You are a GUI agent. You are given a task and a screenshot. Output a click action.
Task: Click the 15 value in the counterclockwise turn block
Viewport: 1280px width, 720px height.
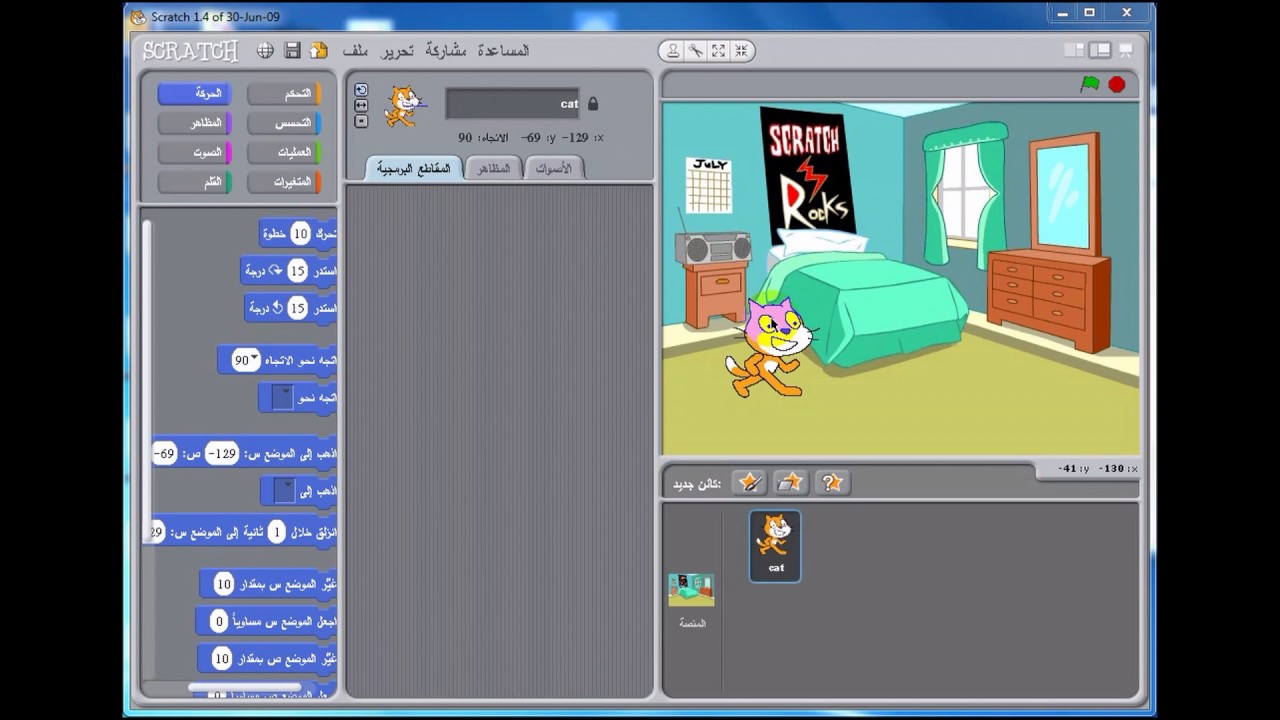coord(297,308)
